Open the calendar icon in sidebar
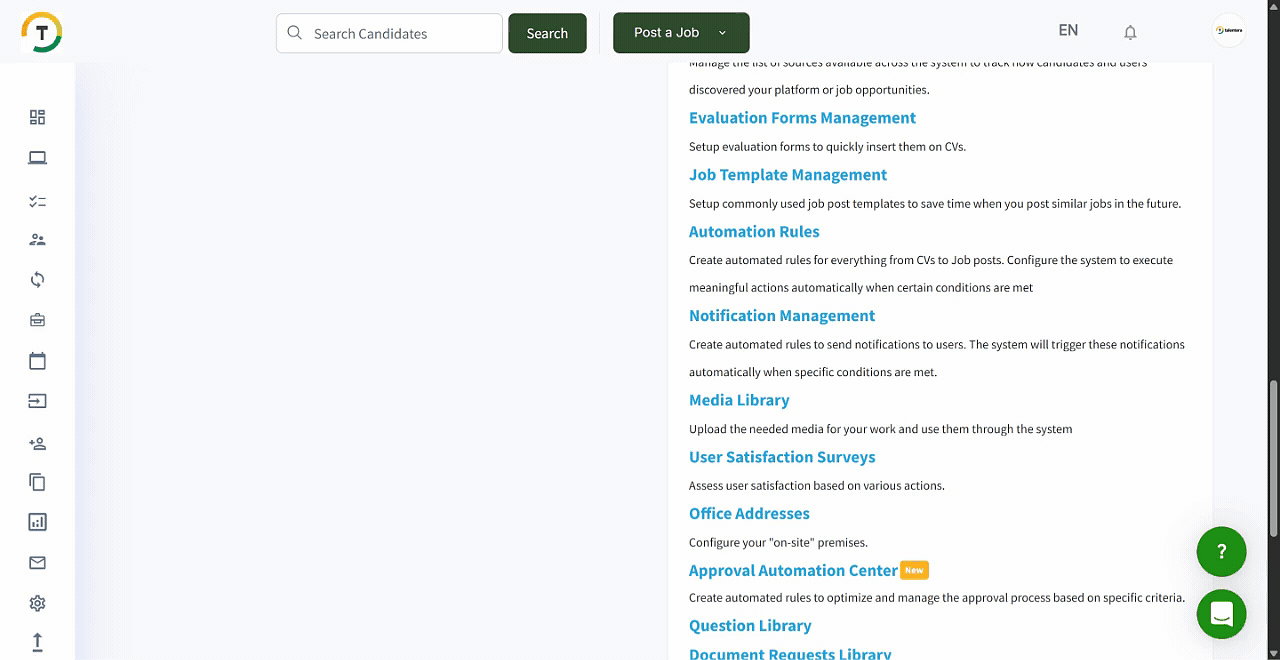The image size is (1280, 660). (x=37, y=360)
